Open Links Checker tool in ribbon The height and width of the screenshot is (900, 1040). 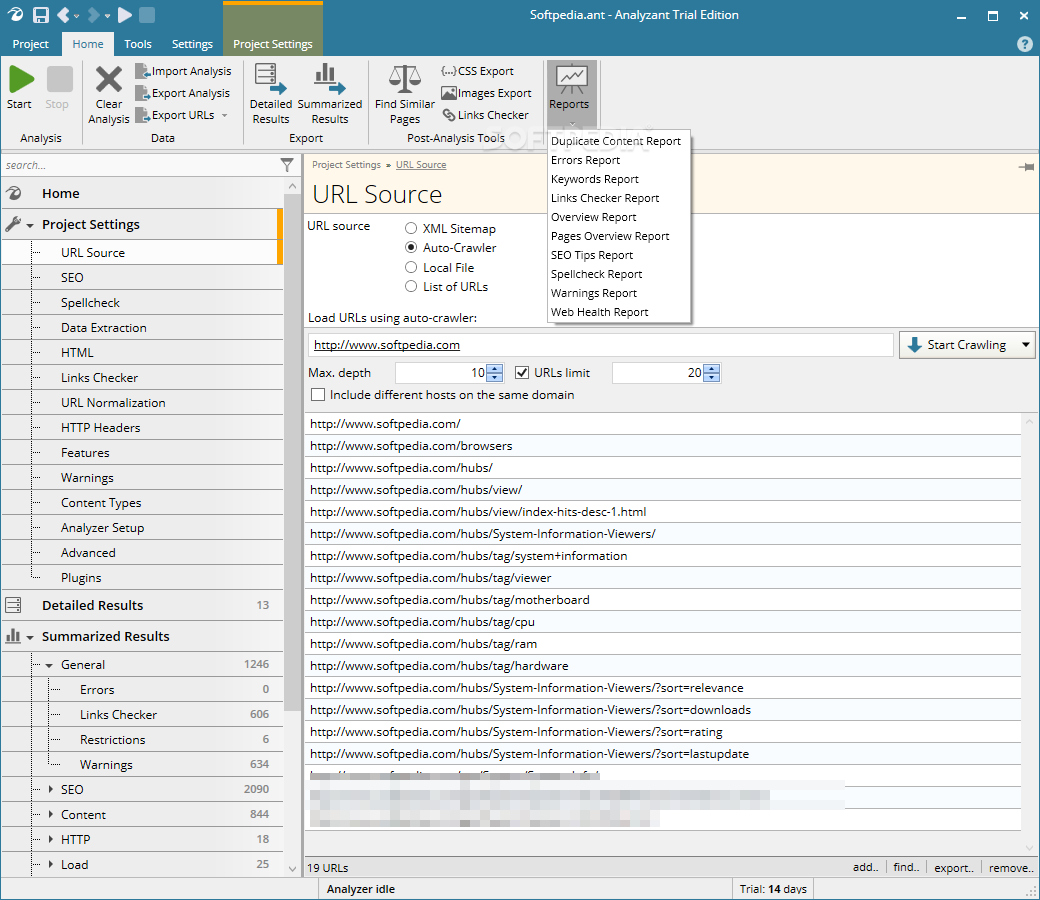[486, 115]
